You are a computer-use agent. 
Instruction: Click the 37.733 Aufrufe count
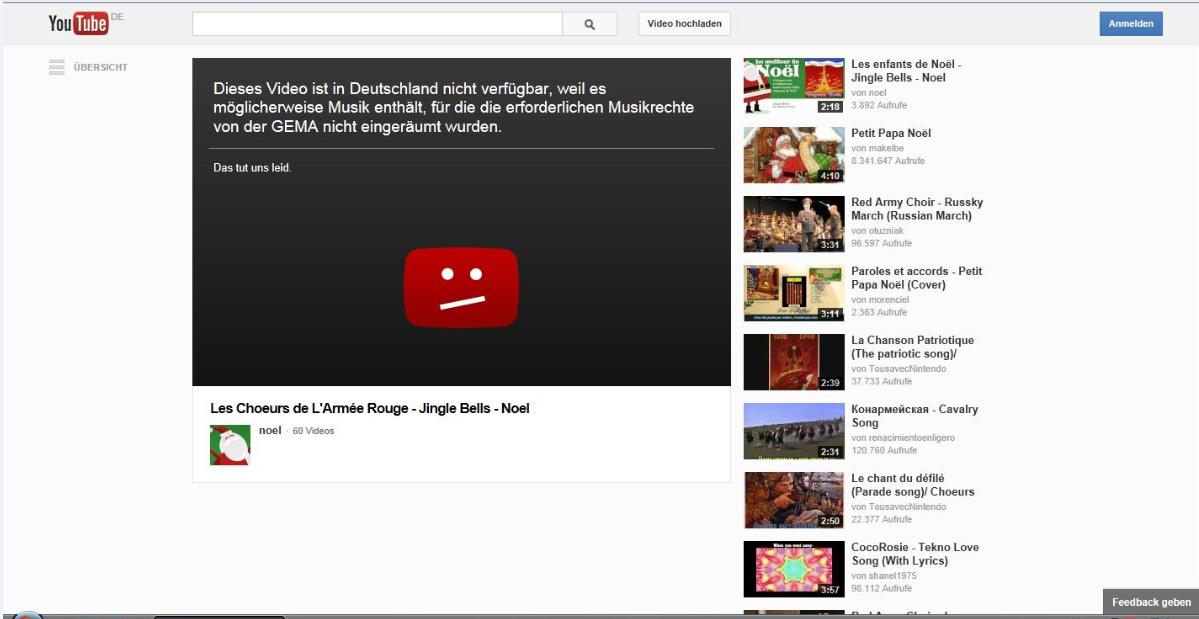(x=882, y=381)
